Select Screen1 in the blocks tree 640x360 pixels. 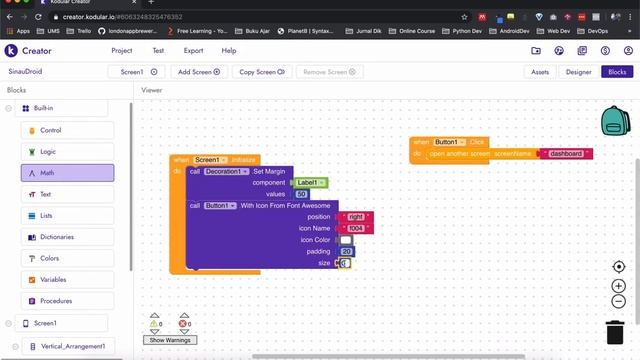pyautogui.click(x=62, y=323)
